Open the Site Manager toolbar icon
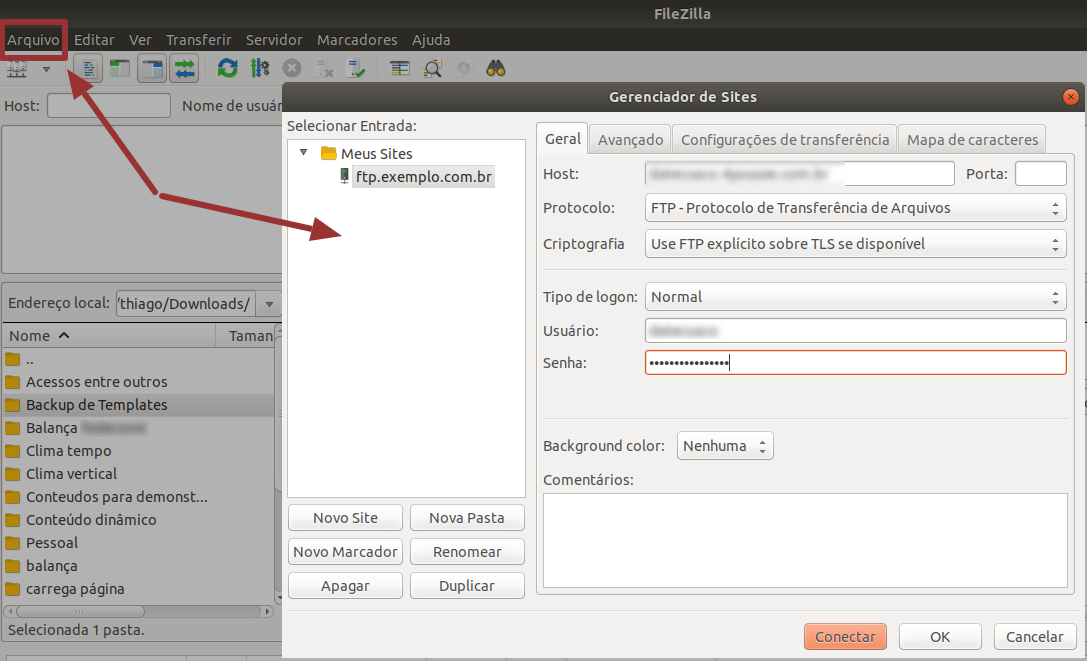The image size is (1087, 661). 17,69
